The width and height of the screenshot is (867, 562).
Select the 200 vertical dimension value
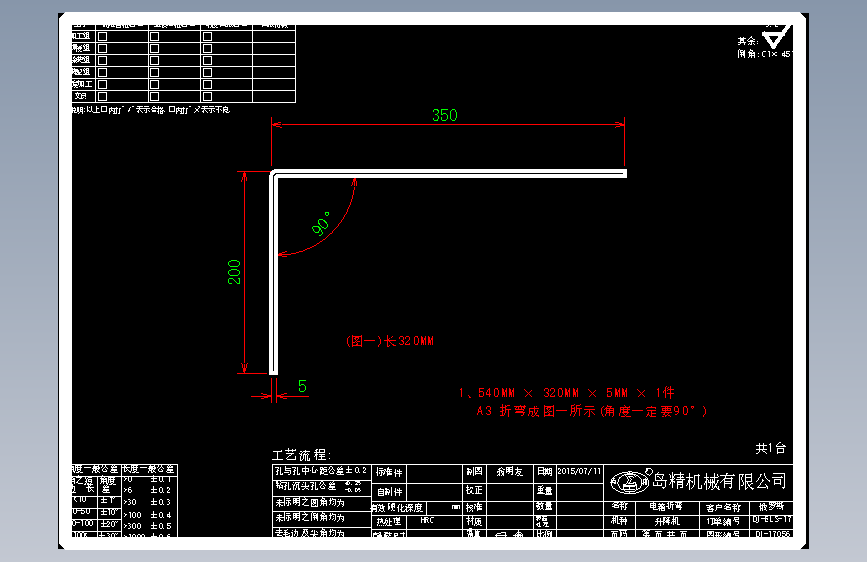point(234,272)
